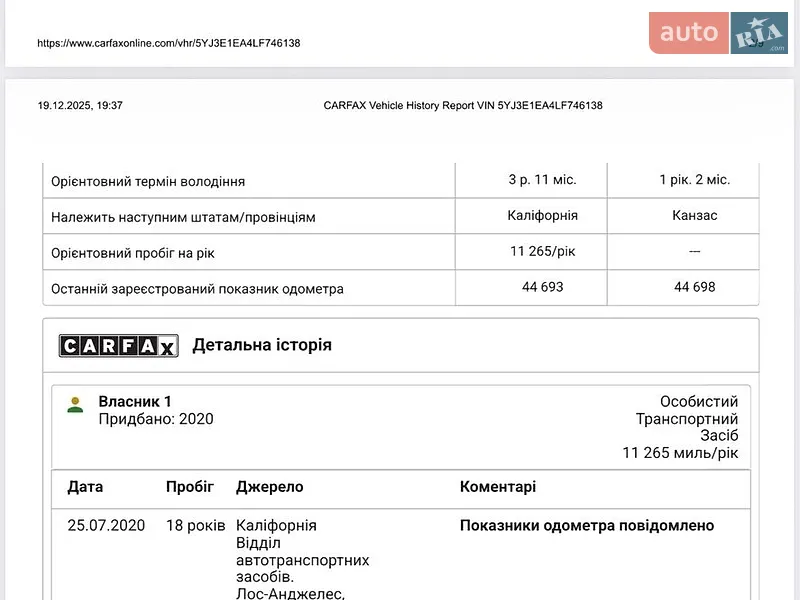
Task: Click the 'Останній зареєстрований показник одометра' label
Action: (x=197, y=289)
